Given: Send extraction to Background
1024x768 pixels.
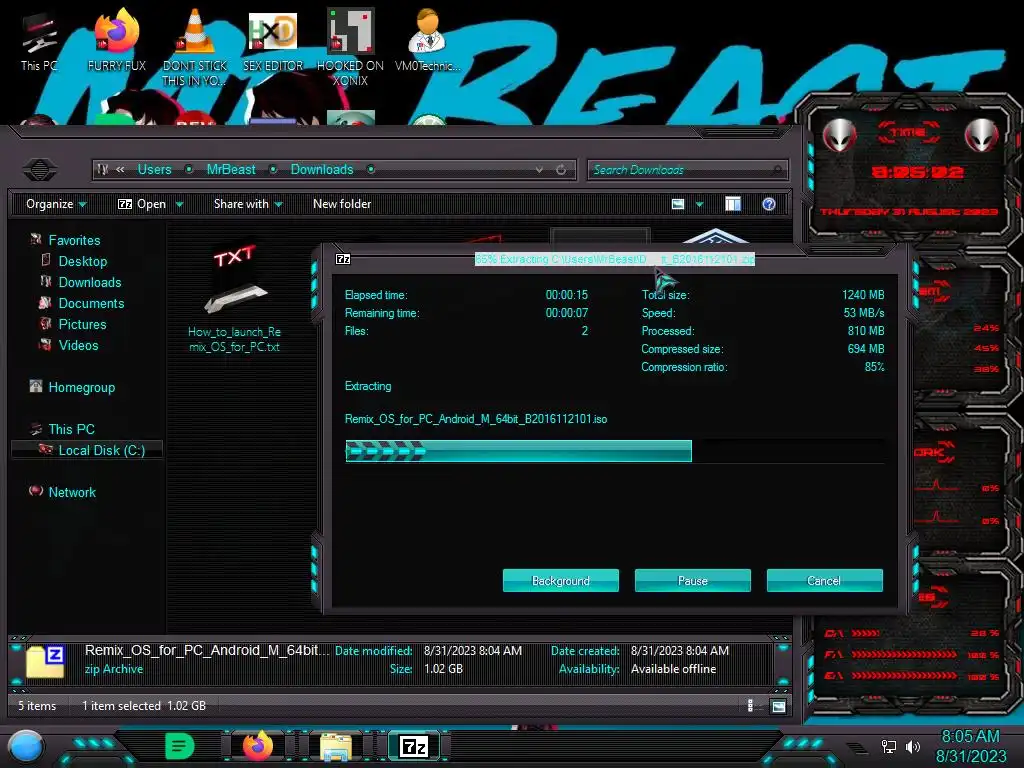Looking at the screenshot, I should click(560, 581).
